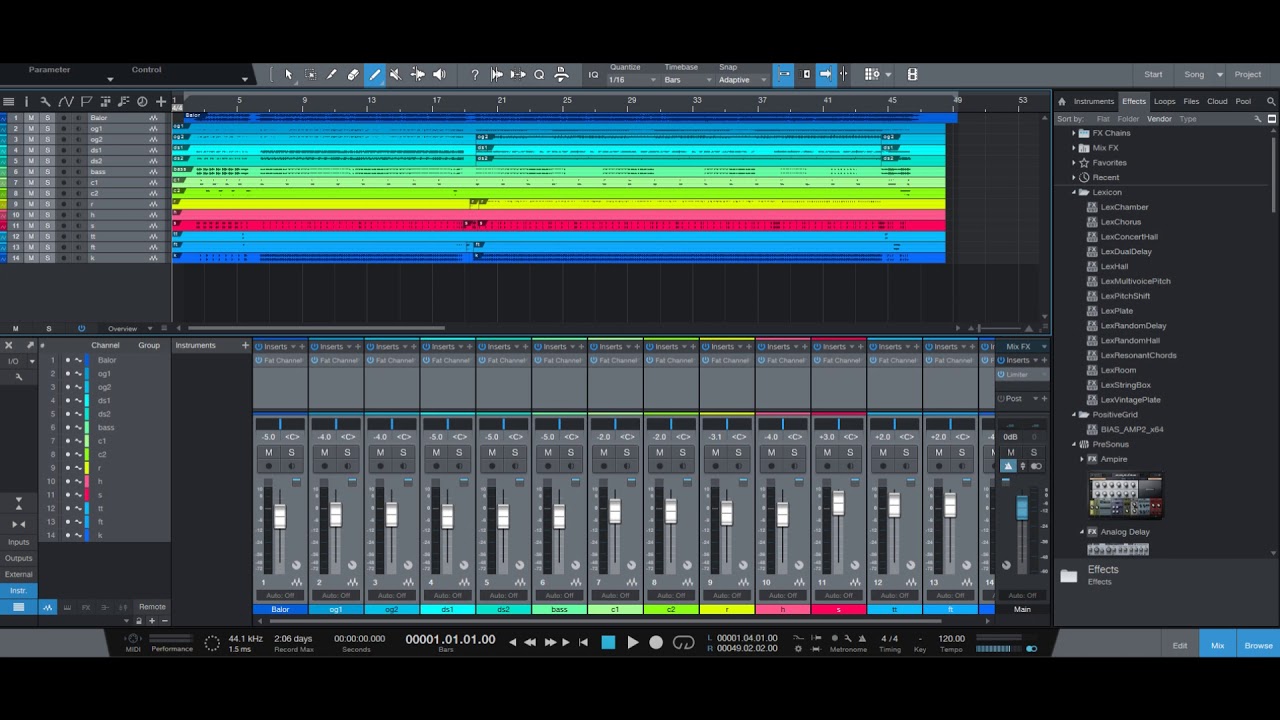Show automation curve icon
The height and width of the screenshot is (720, 1280).
point(65,101)
